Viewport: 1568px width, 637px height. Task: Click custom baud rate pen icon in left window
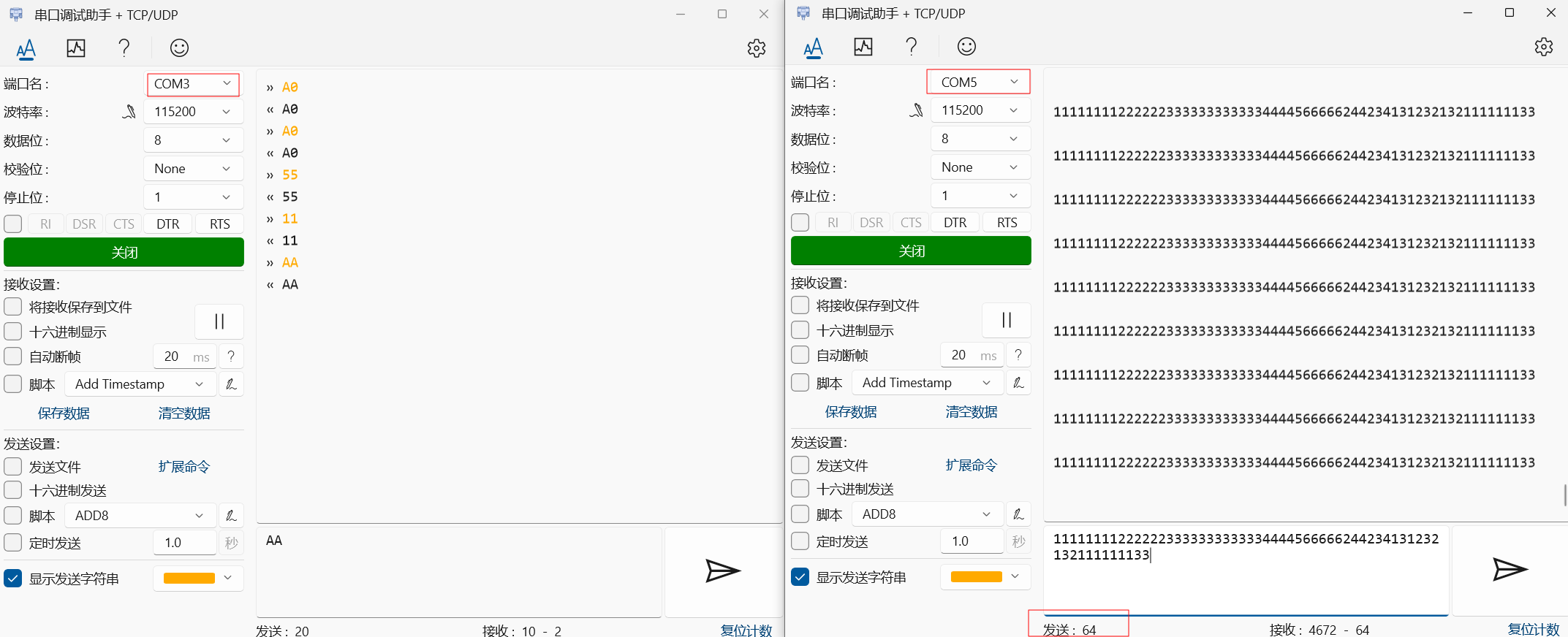tap(129, 112)
